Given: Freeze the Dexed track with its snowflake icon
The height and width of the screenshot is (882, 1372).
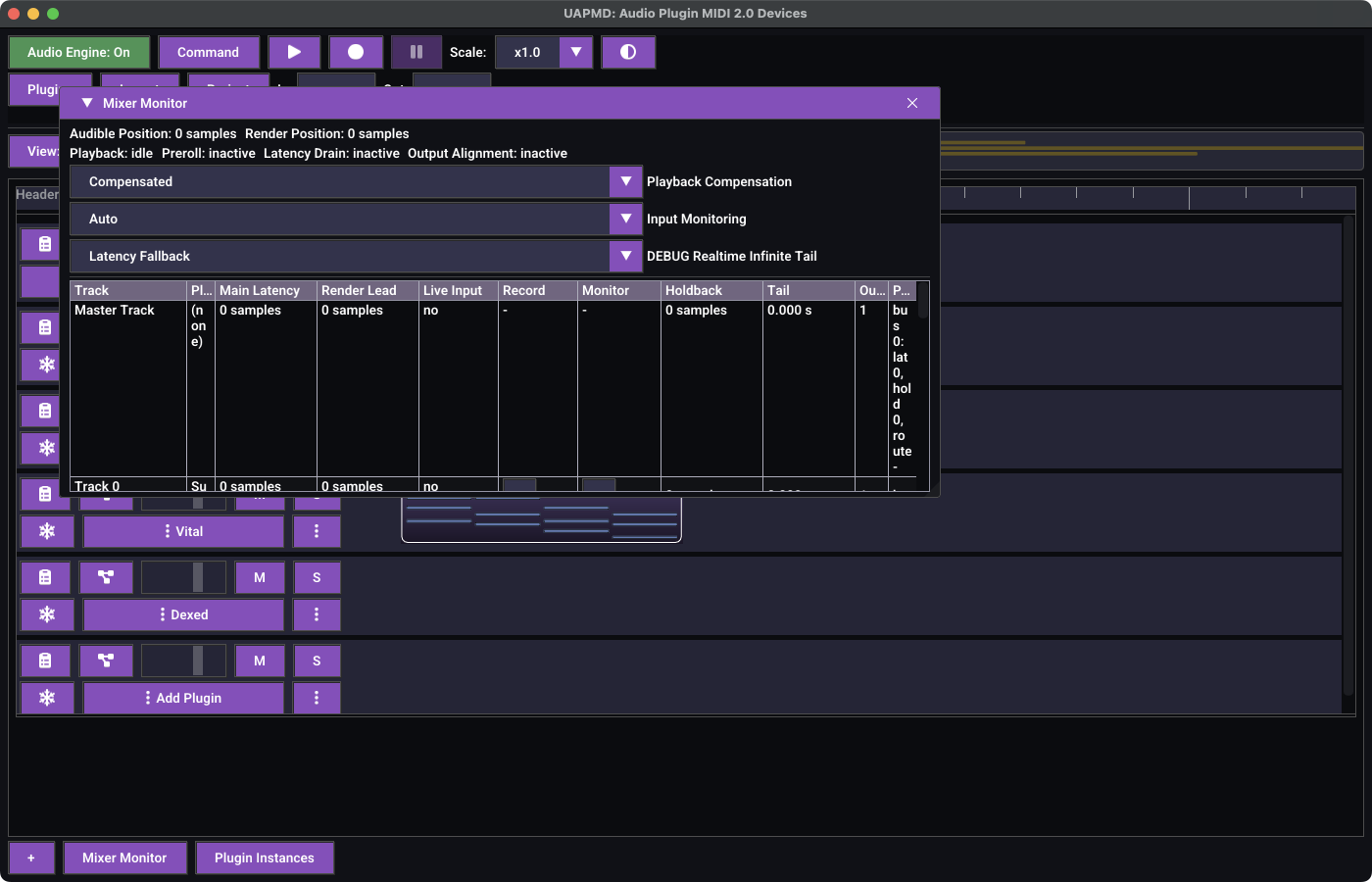Looking at the screenshot, I should [47, 614].
